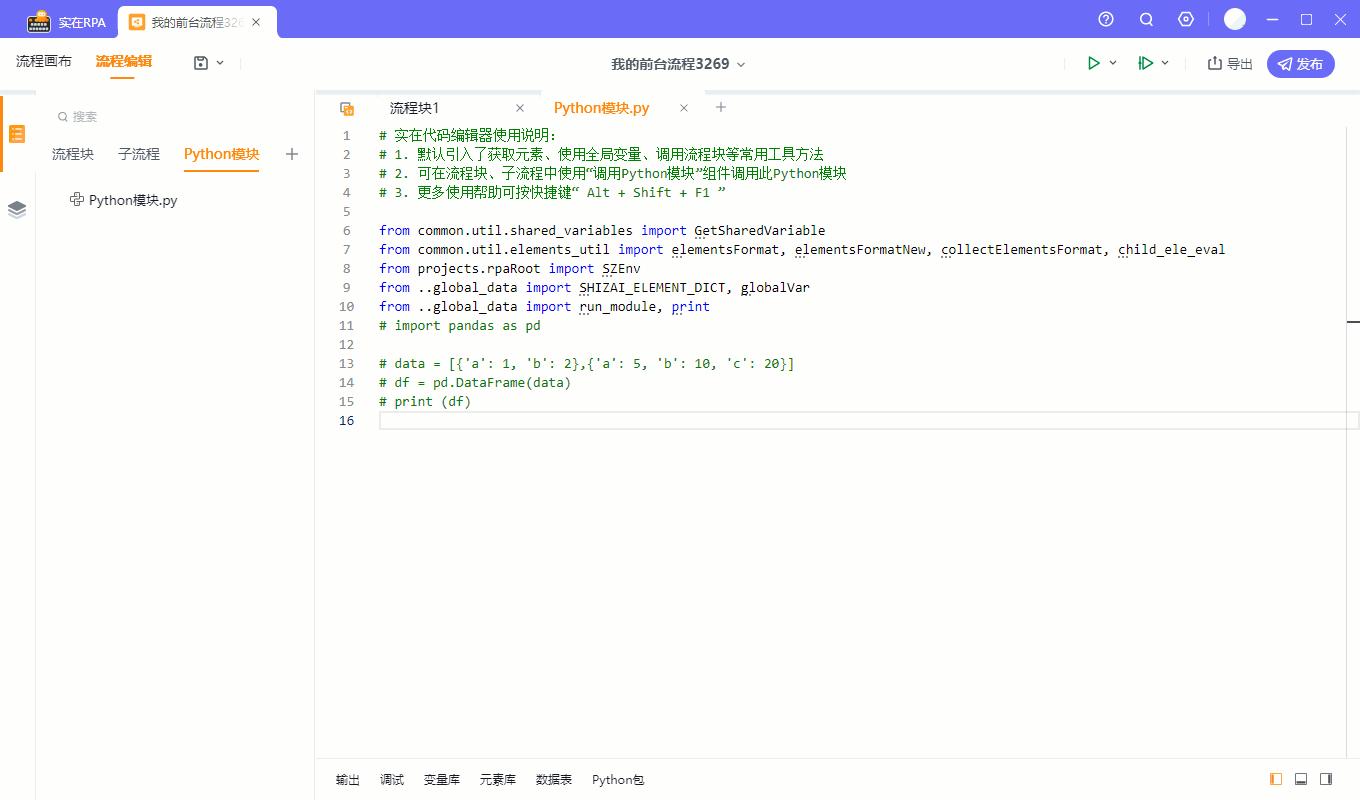This screenshot has width=1360, height=800.
Task: Open the 我的前台流程3269 title dropdown
Action: (739, 62)
